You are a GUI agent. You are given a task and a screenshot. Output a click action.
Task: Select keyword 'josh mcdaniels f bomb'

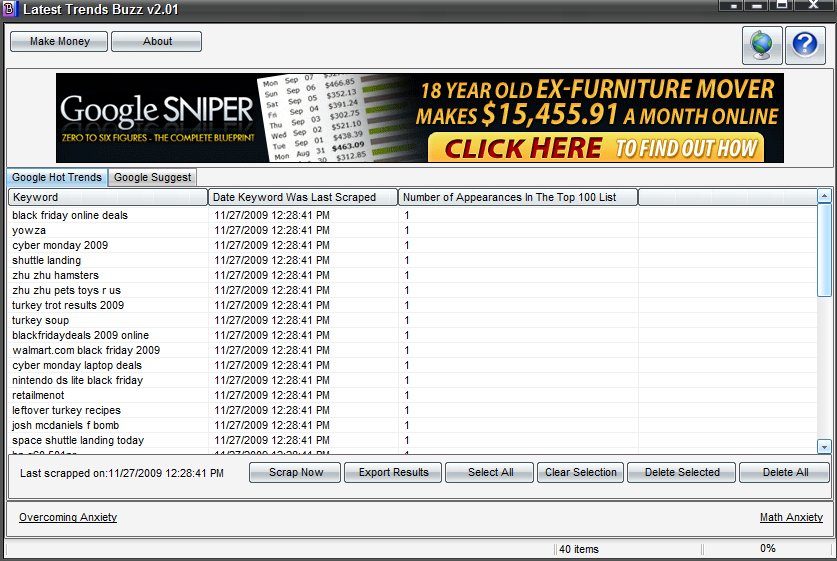coord(65,425)
